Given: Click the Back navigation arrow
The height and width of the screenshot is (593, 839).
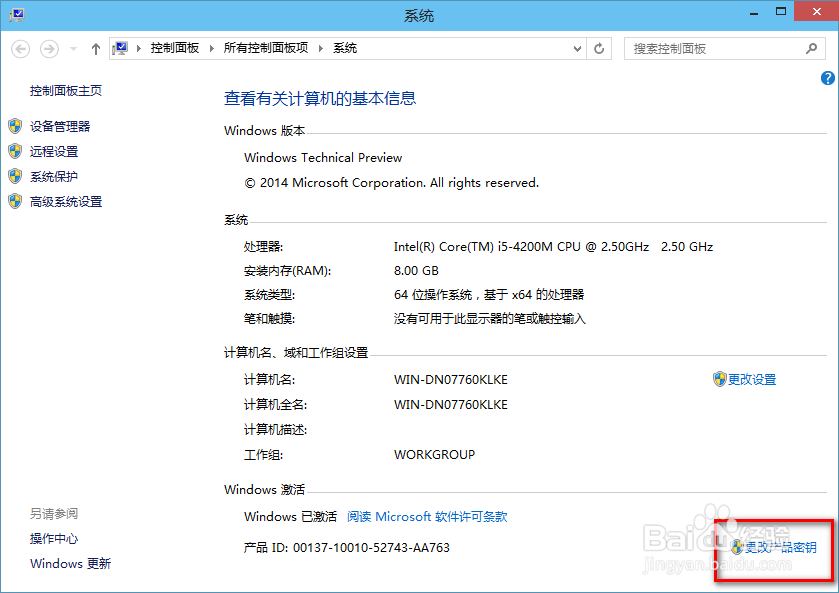Looking at the screenshot, I should (x=20, y=47).
